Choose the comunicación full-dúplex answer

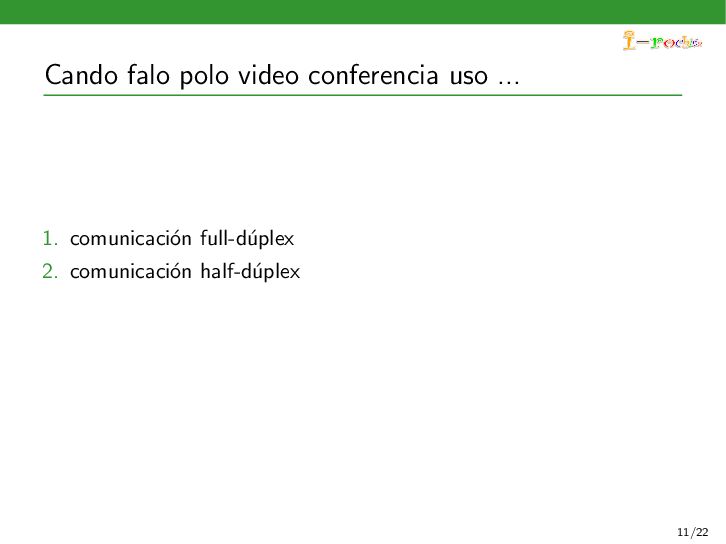(182, 238)
